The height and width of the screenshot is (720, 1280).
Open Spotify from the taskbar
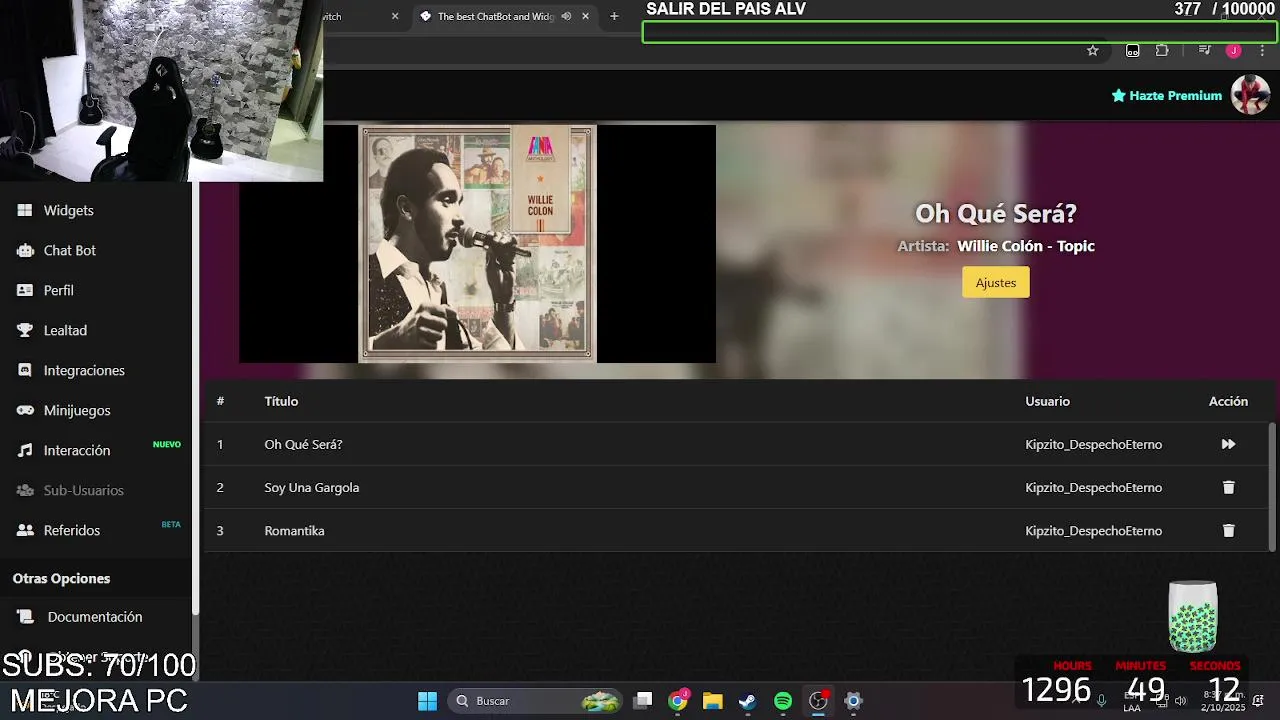tap(783, 701)
